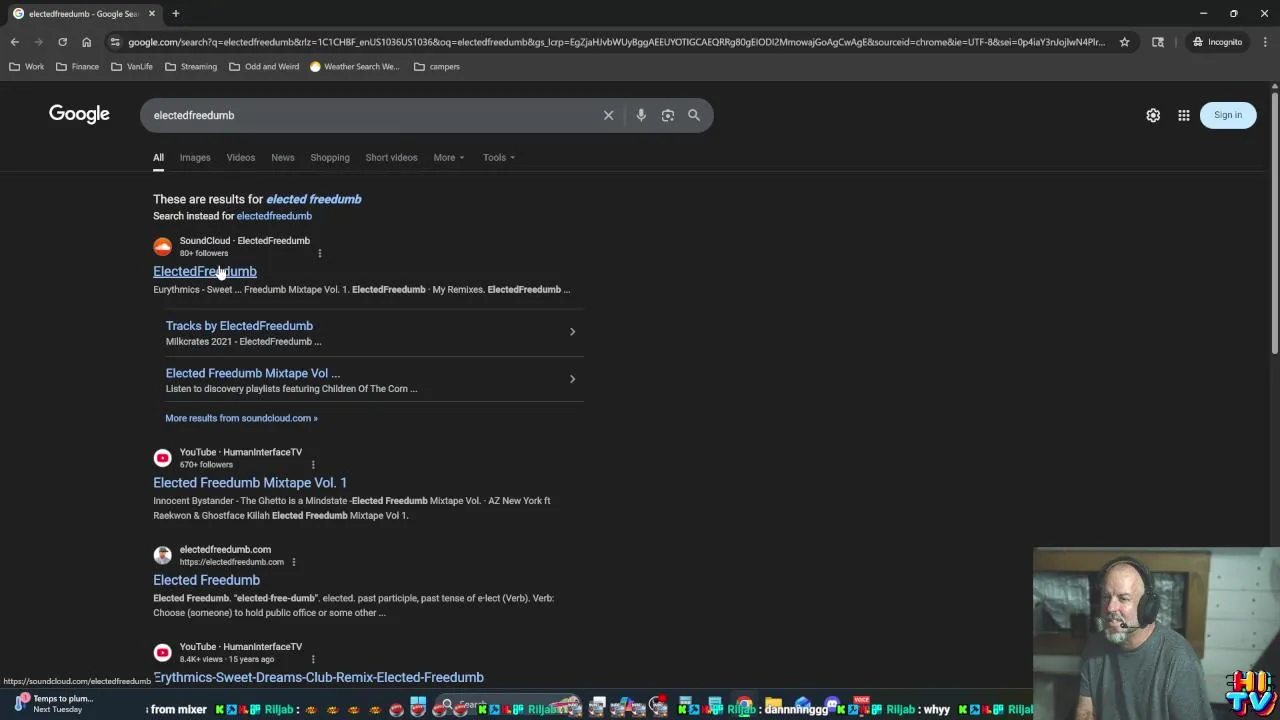This screenshot has height=720, width=1280.
Task: Start voice search with the microphone icon
Action: pos(641,115)
